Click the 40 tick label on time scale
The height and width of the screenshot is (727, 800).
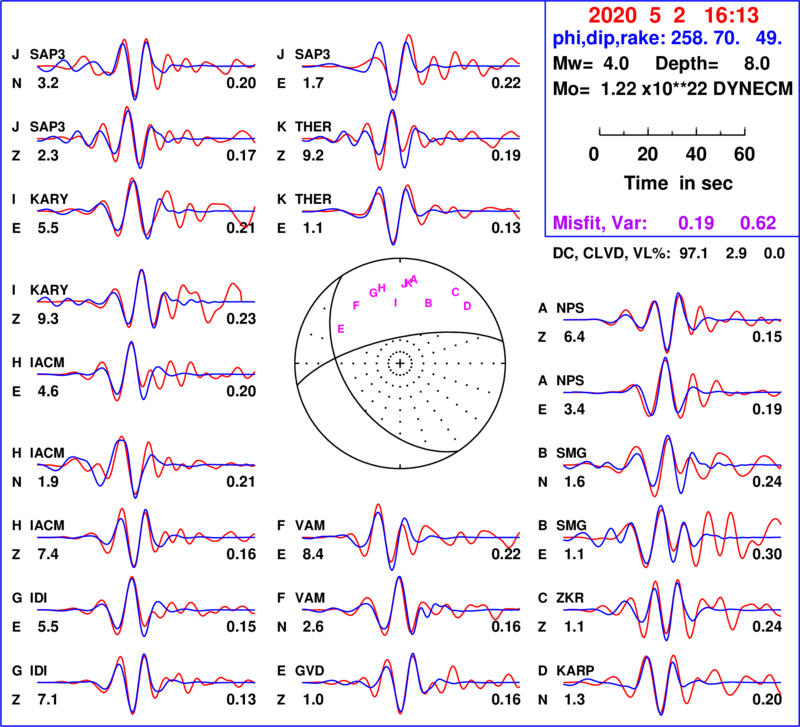(x=696, y=154)
